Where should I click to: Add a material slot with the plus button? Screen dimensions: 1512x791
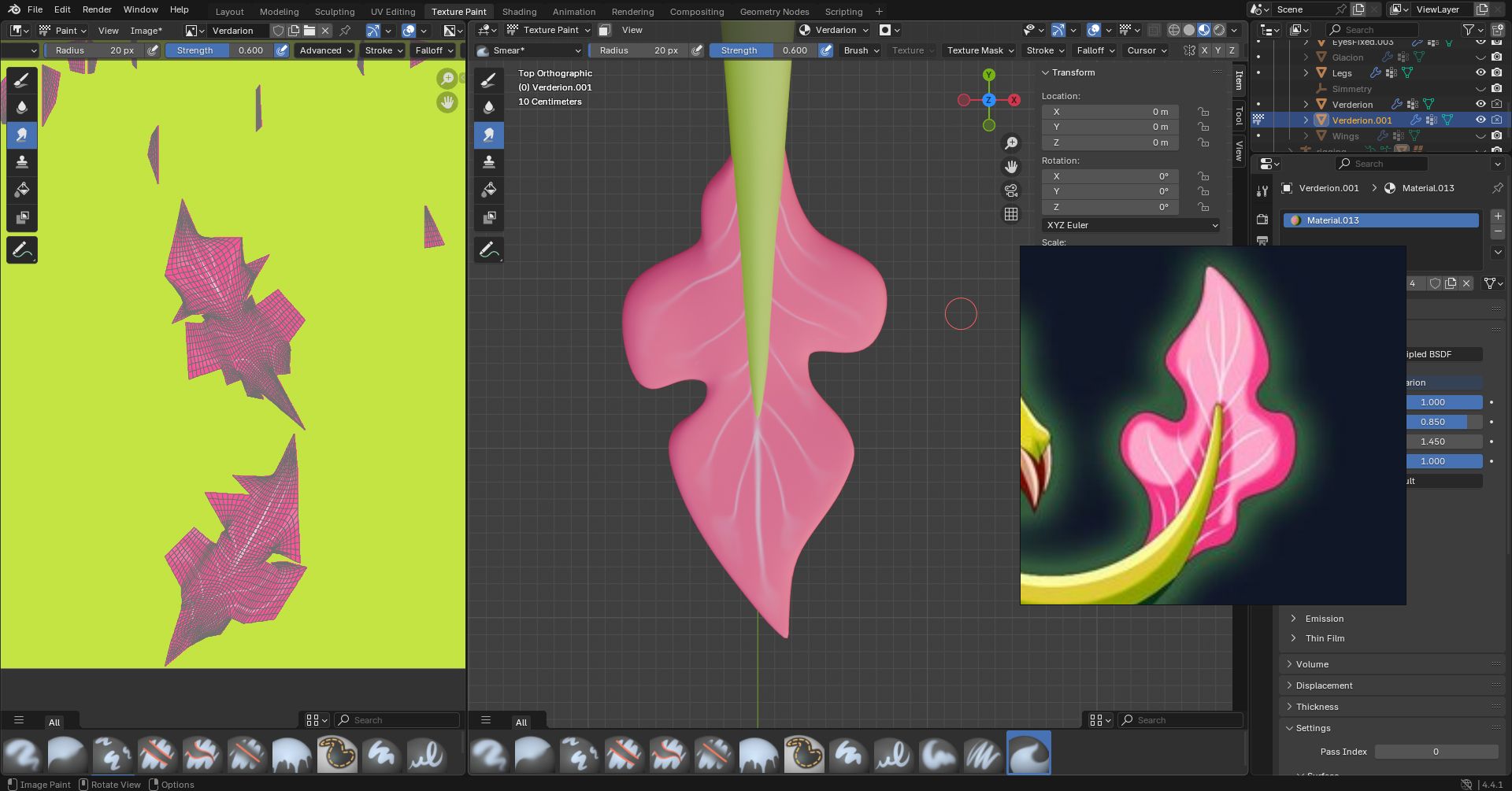tap(1498, 216)
